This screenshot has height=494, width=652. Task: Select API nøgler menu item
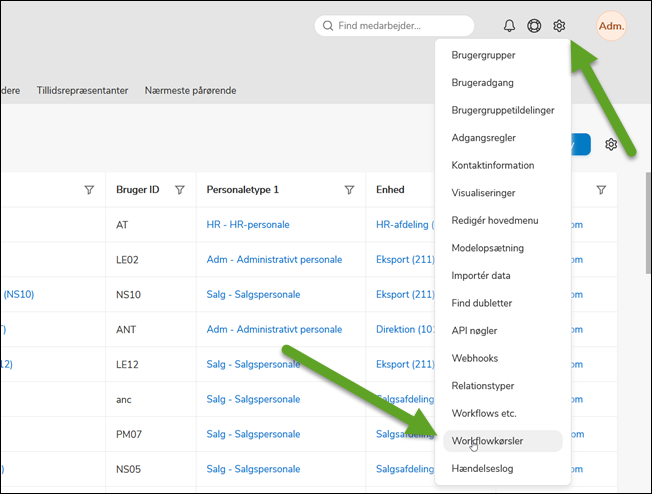click(x=474, y=330)
